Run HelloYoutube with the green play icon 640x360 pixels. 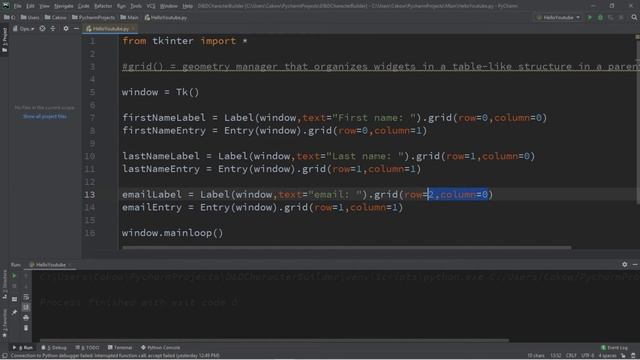pos(589,18)
